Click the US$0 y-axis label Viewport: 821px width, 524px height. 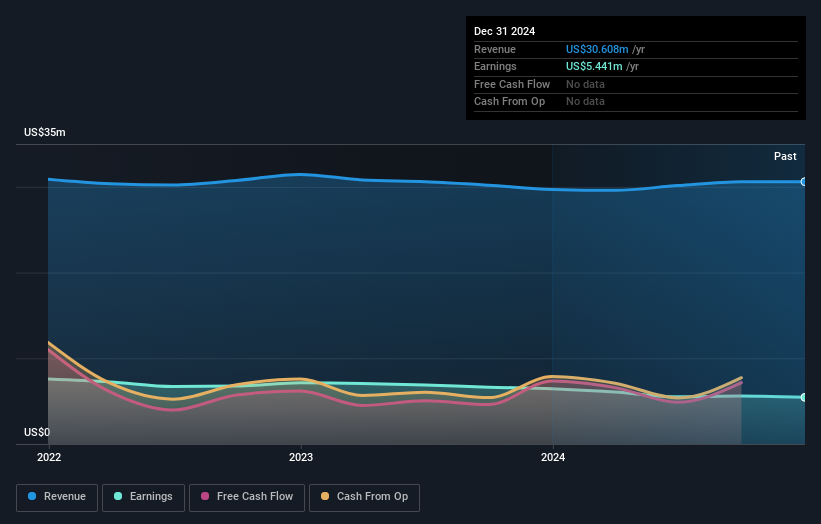pyautogui.click(x=37, y=432)
